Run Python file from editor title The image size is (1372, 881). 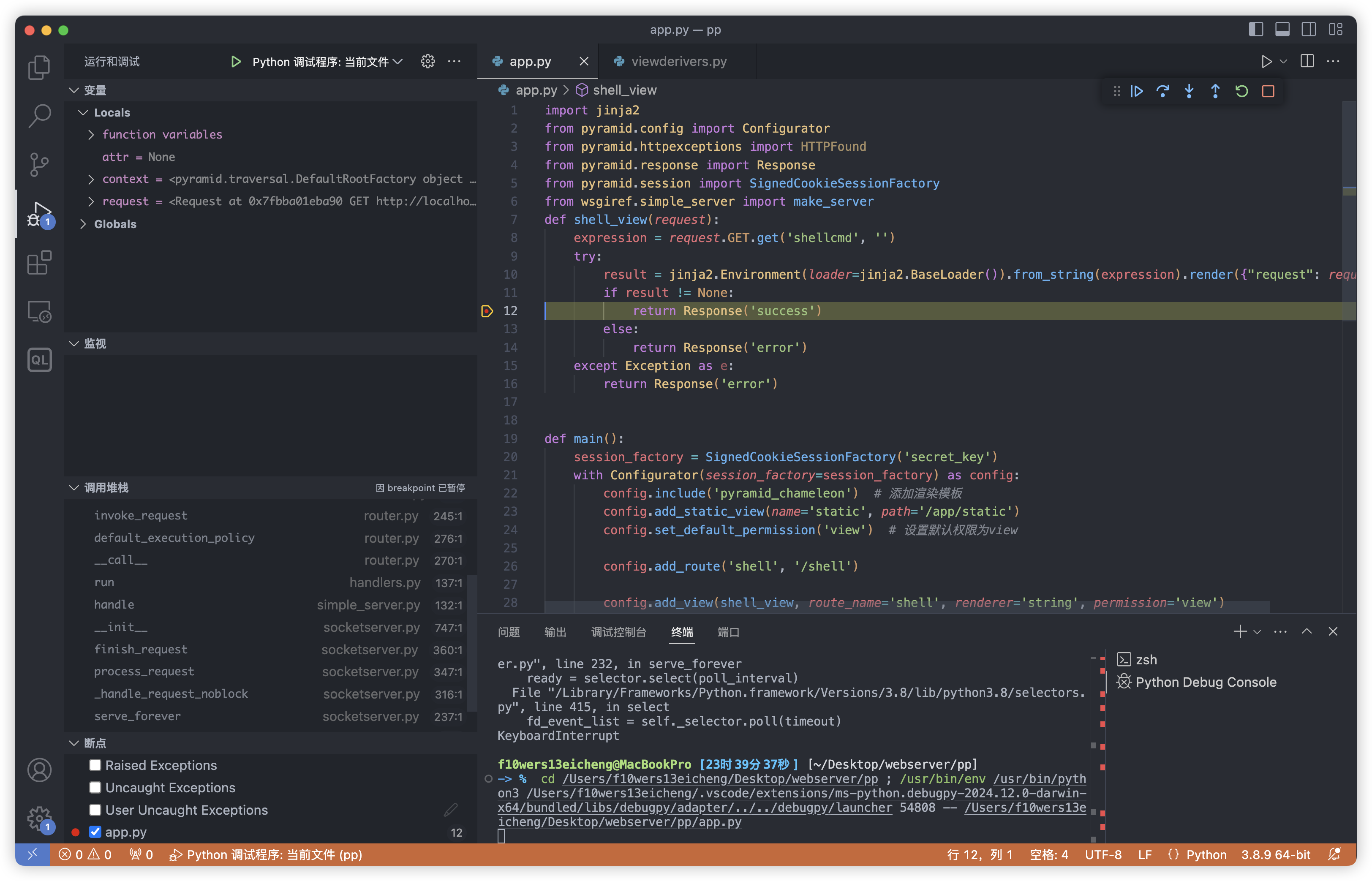(x=1266, y=61)
